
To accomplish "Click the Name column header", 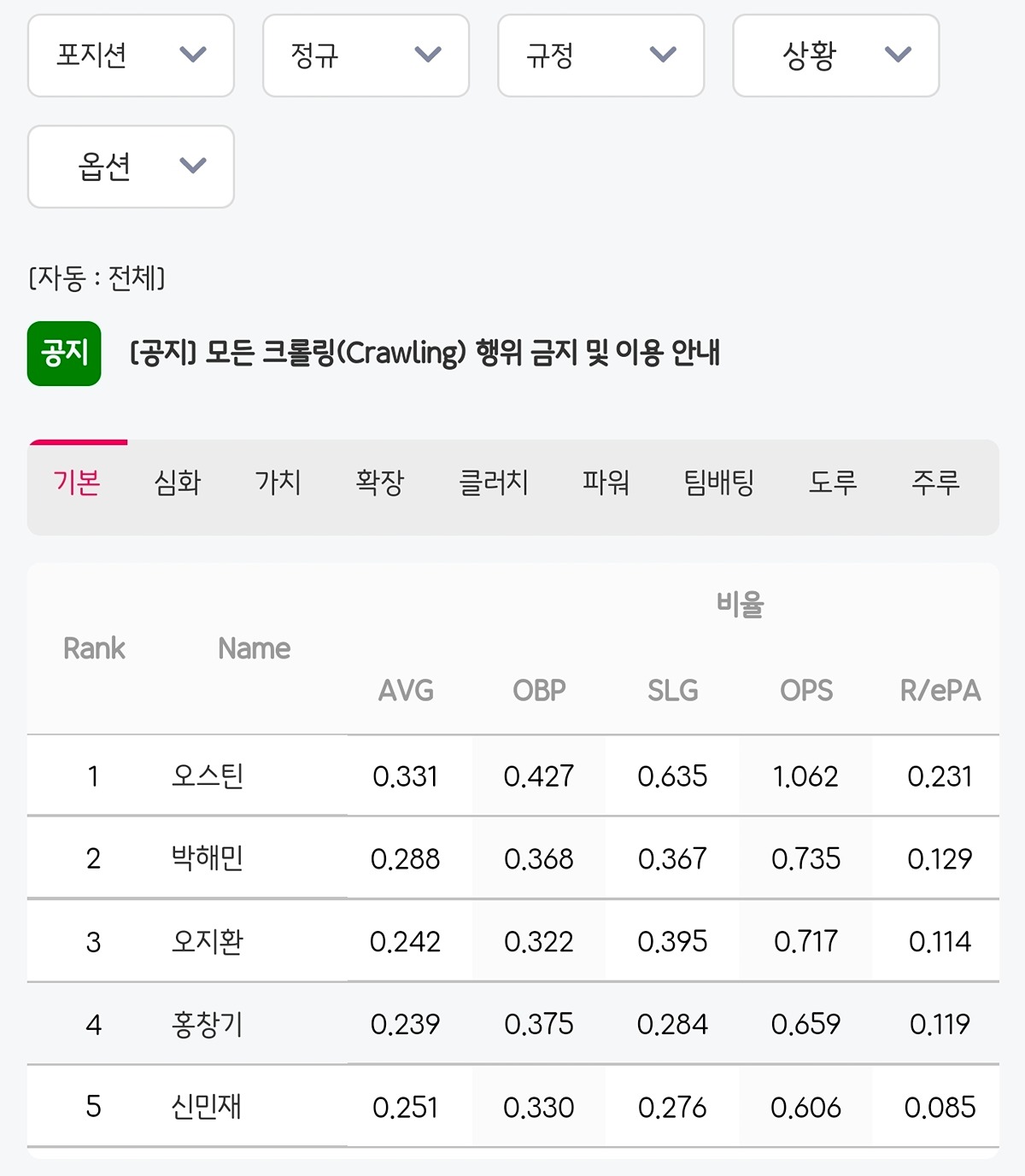I will coord(254,648).
